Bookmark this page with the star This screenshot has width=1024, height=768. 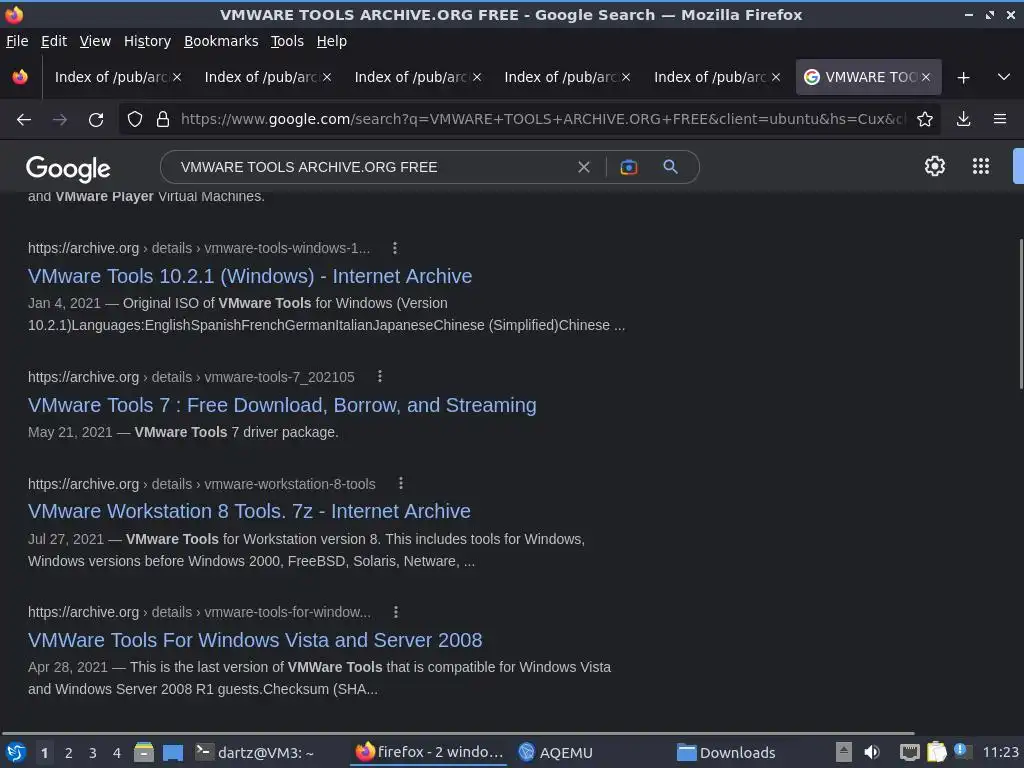[925, 120]
